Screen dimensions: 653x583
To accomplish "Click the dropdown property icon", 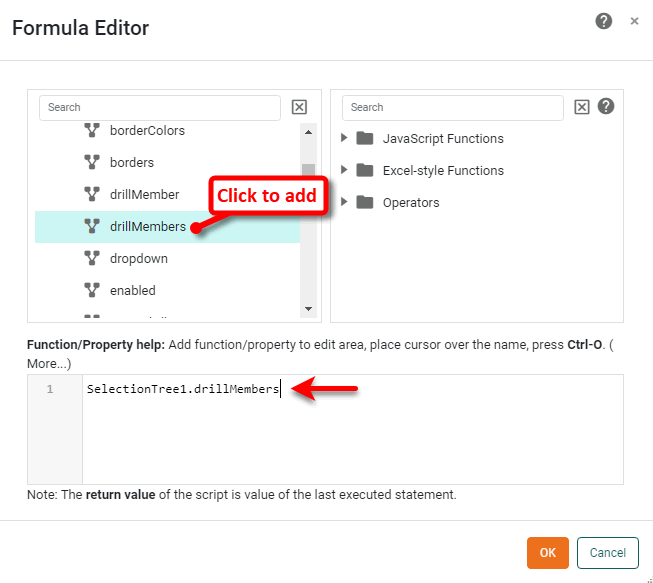I will (x=92, y=258).
